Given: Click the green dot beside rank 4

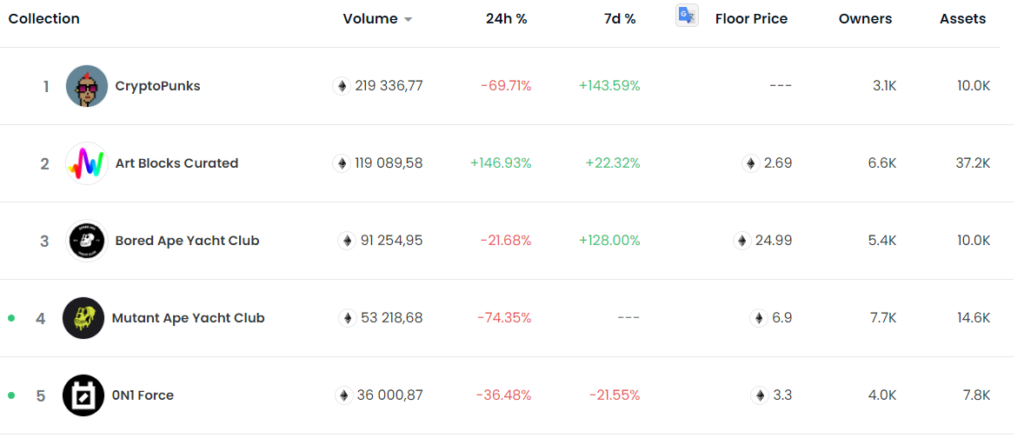Looking at the screenshot, I should coord(12,318).
